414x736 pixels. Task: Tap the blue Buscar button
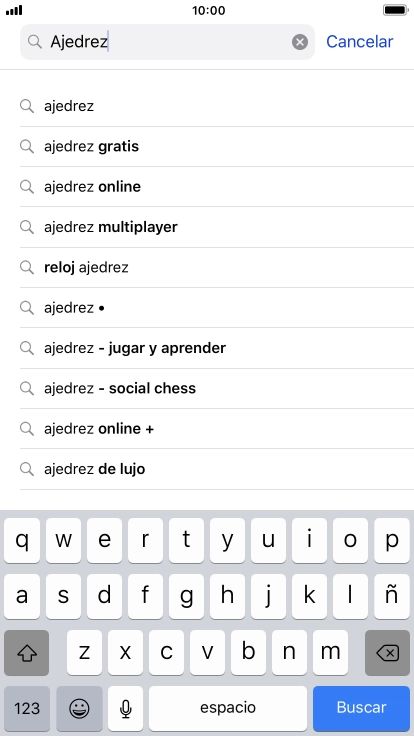click(x=361, y=708)
